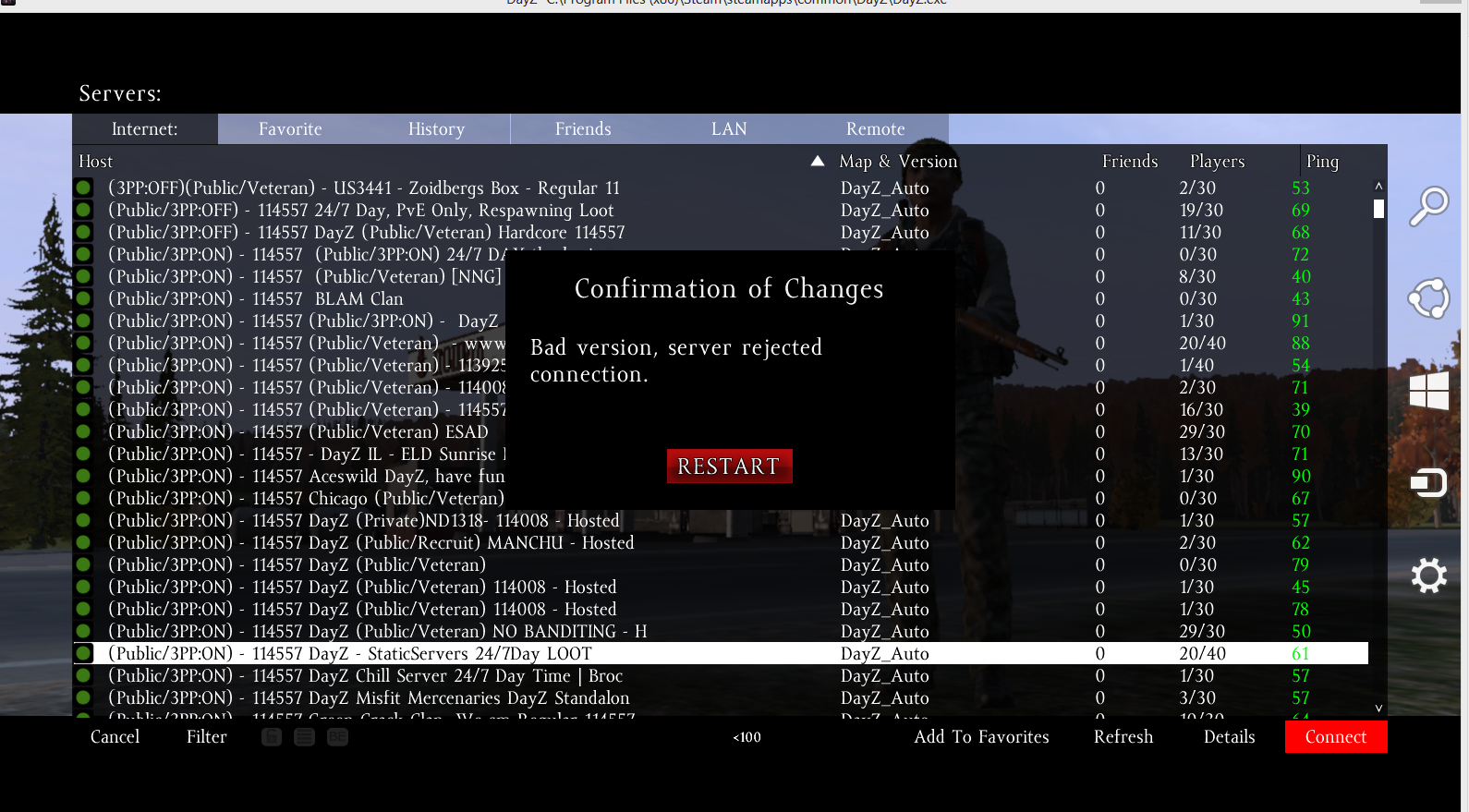Viewport: 1469px width, 812px height.
Task: Sort by Friends column header
Action: click(1130, 161)
